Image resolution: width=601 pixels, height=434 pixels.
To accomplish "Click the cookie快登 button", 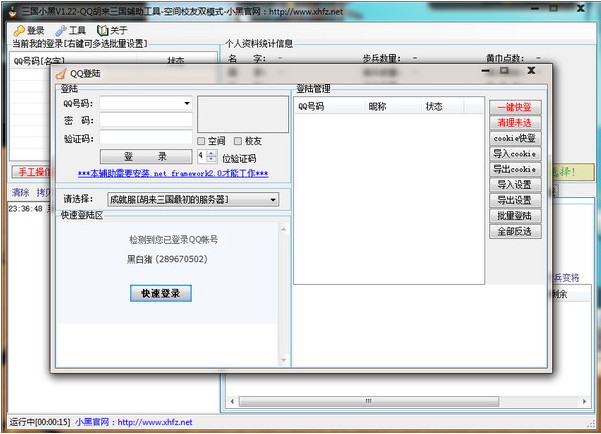I will tap(515, 138).
